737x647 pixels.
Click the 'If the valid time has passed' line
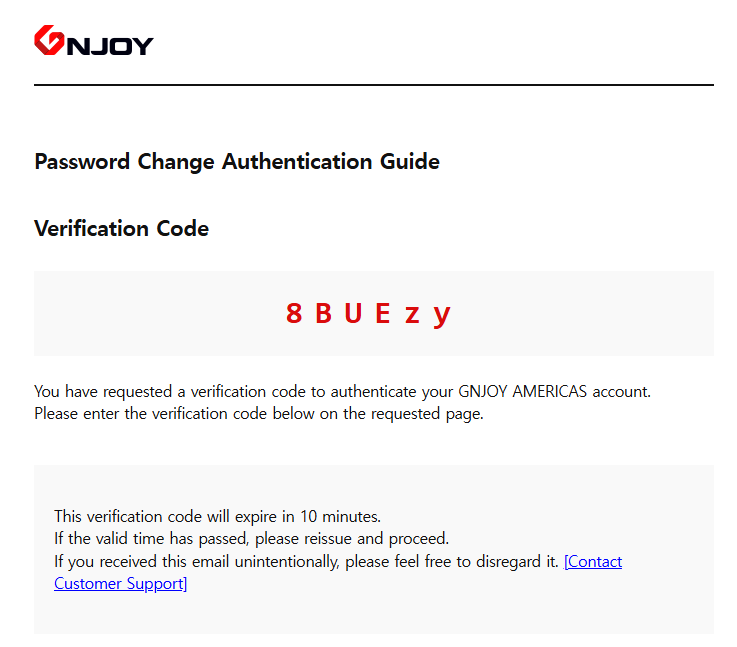[251, 538]
